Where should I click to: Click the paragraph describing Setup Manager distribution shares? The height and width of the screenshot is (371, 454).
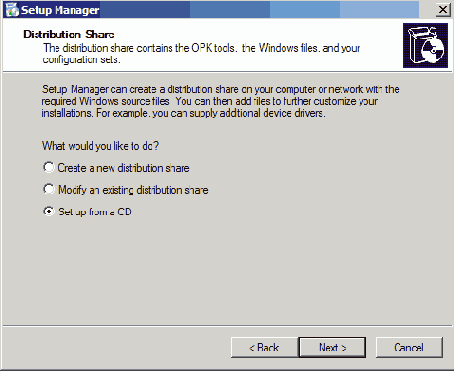coord(220,101)
